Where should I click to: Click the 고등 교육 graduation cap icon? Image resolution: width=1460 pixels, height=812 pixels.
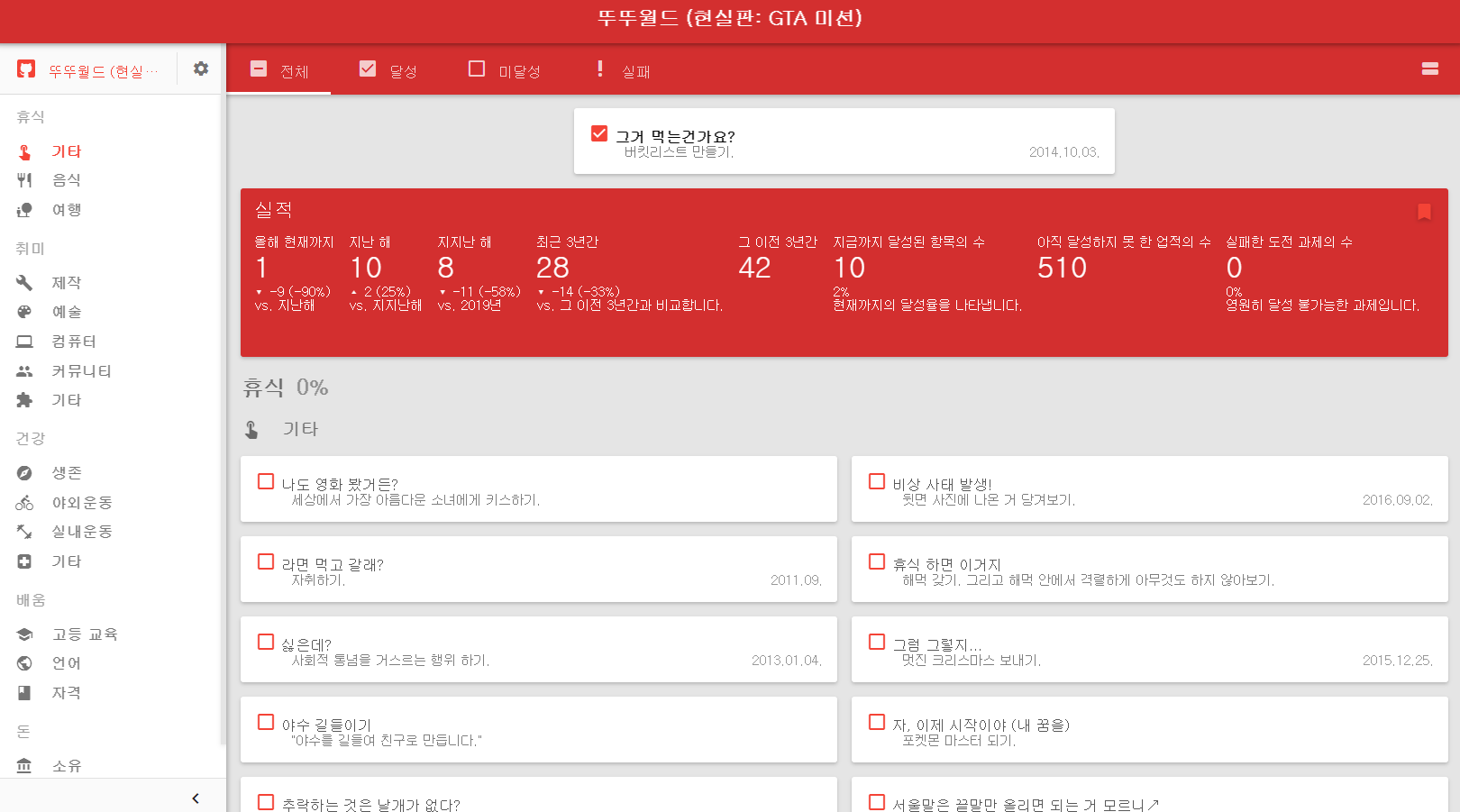[24, 634]
